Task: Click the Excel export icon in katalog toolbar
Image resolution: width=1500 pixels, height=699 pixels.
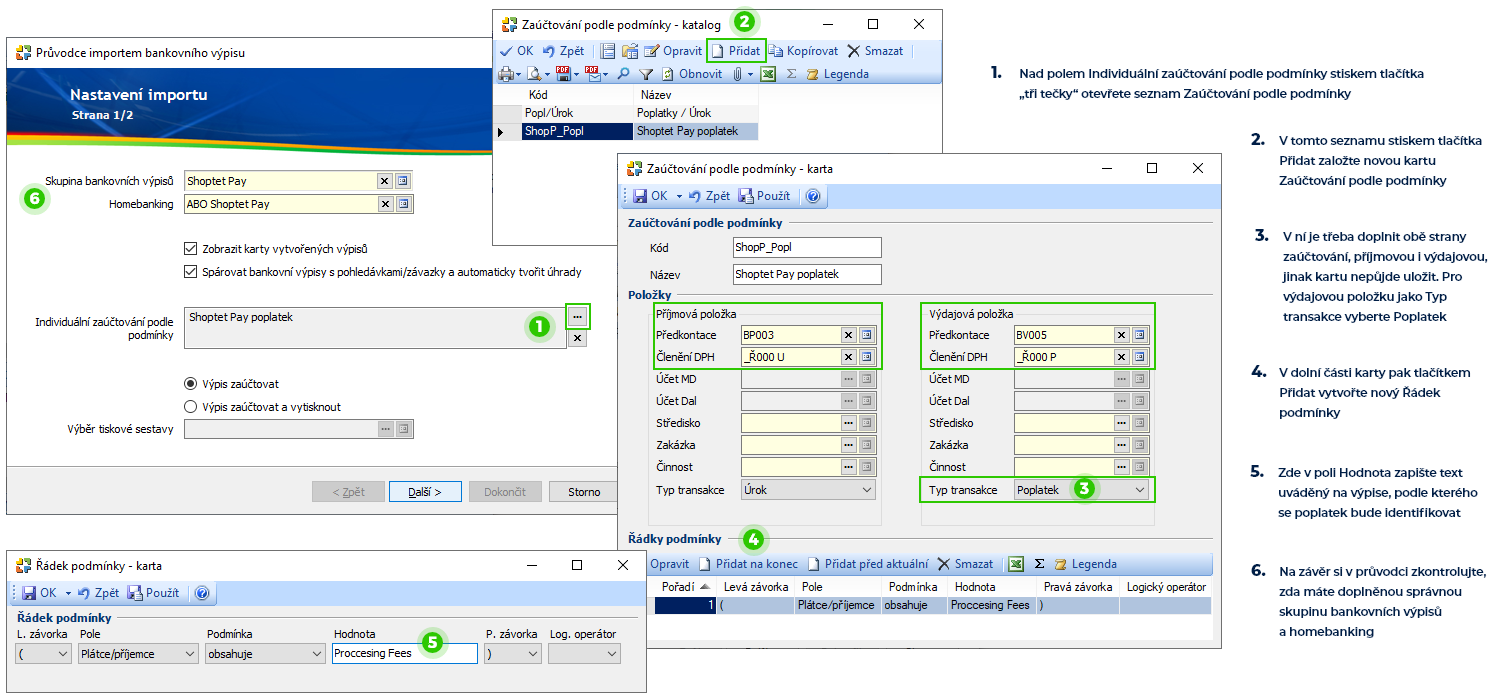Action: pyautogui.click(x=768, y=74)
